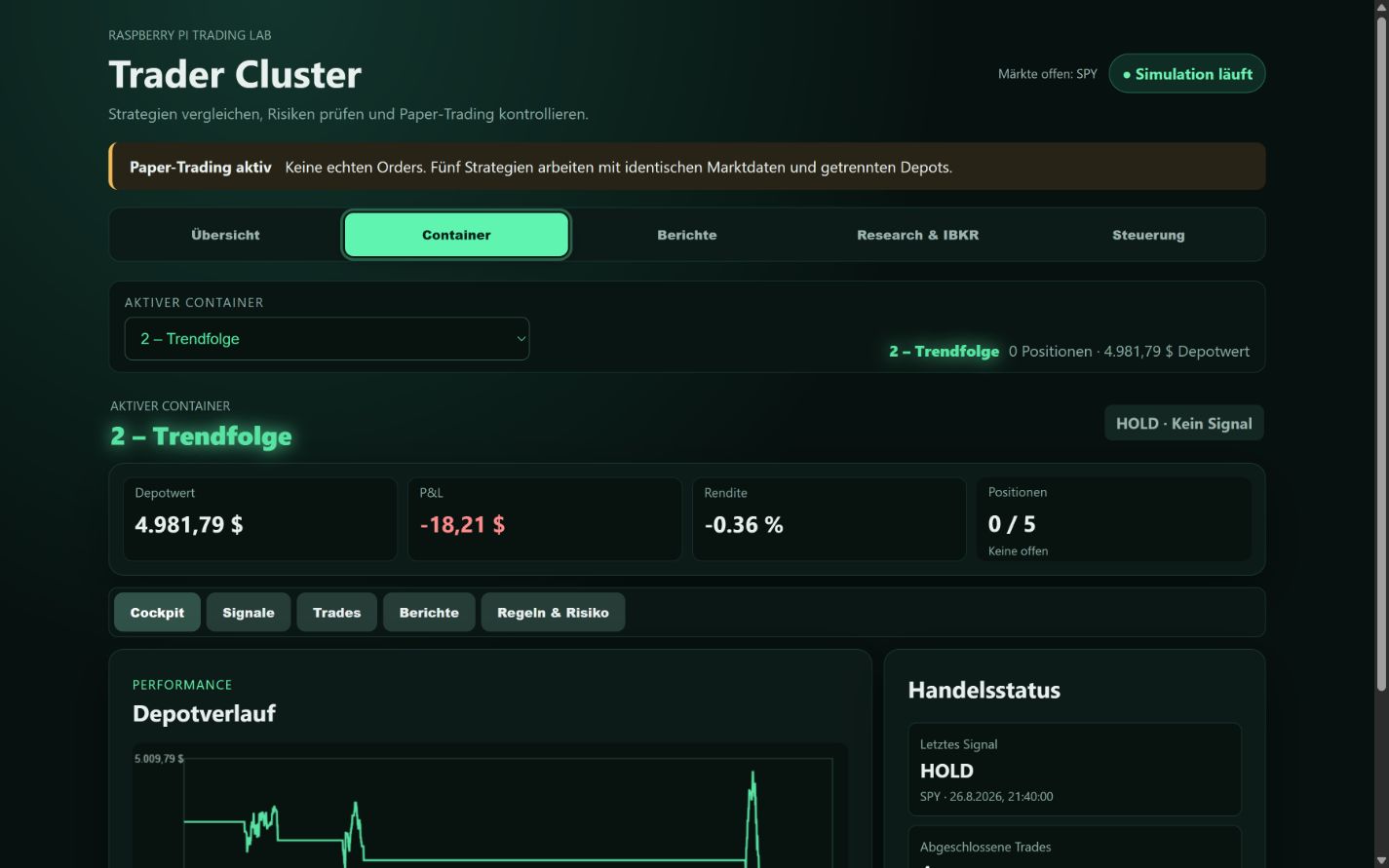Click the Paper-Trading aktiv notice

coord(687,167)
